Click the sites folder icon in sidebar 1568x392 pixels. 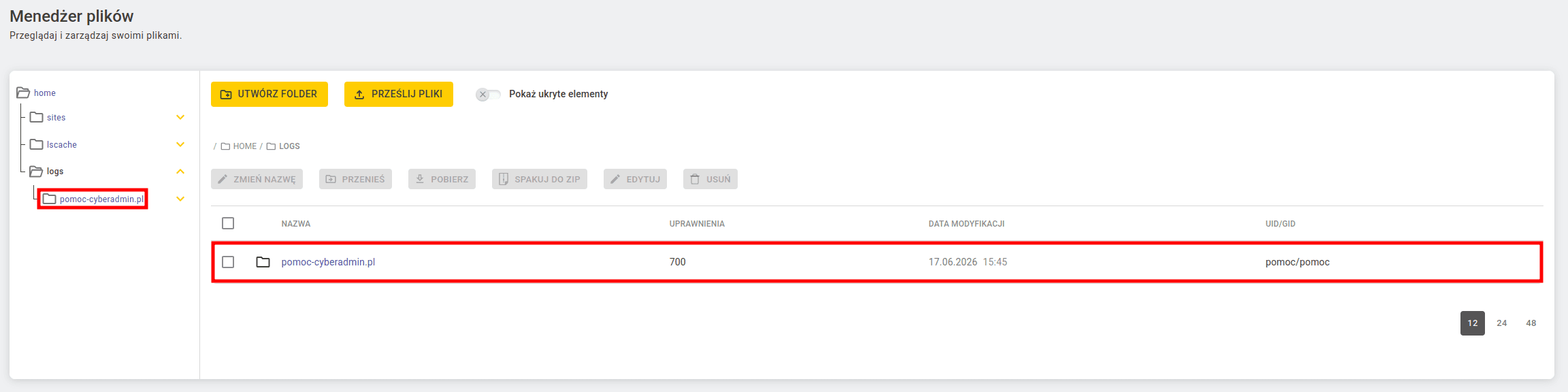(x=37, y=117)
